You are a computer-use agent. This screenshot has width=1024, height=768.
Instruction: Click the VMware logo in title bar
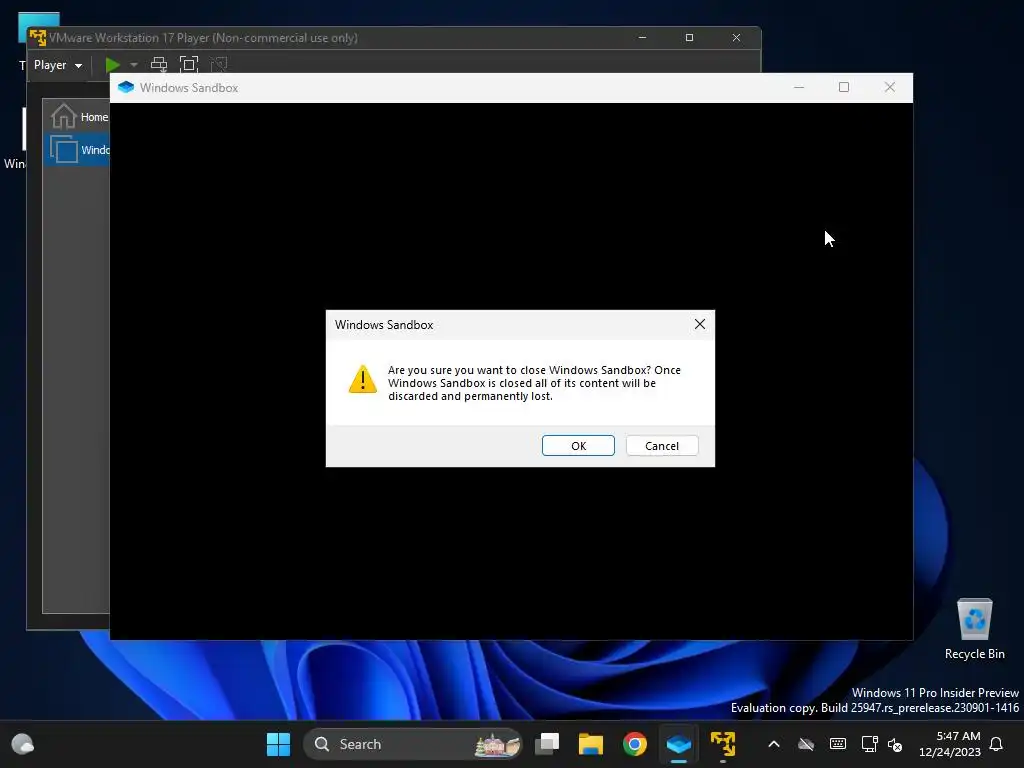coord(38,37)
